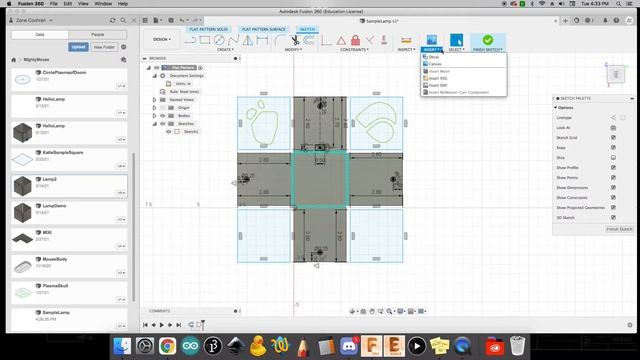Toggle the Sketch Grid checkbox

tap(613, 138)
